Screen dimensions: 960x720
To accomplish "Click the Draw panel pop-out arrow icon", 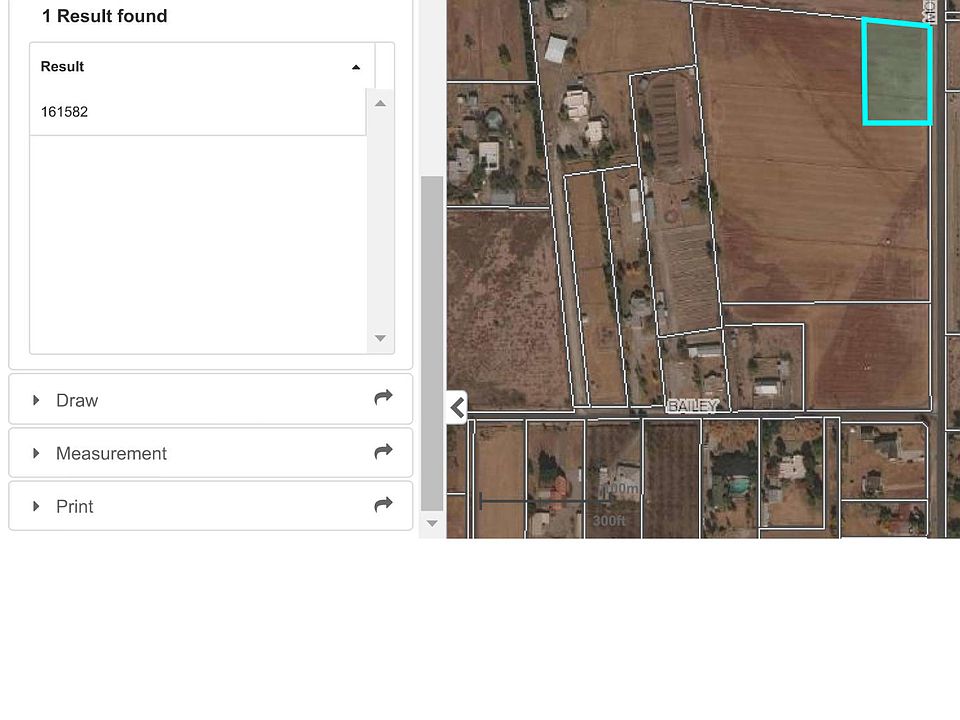I will pyautogui.click(x=383, y=398).
